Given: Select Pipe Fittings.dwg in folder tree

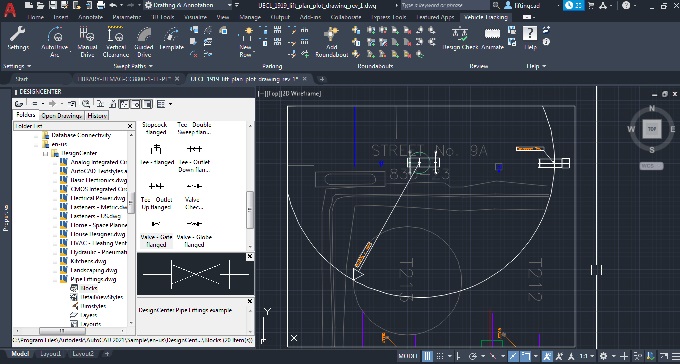Looking at the screenshot, I should click(93, 279).
